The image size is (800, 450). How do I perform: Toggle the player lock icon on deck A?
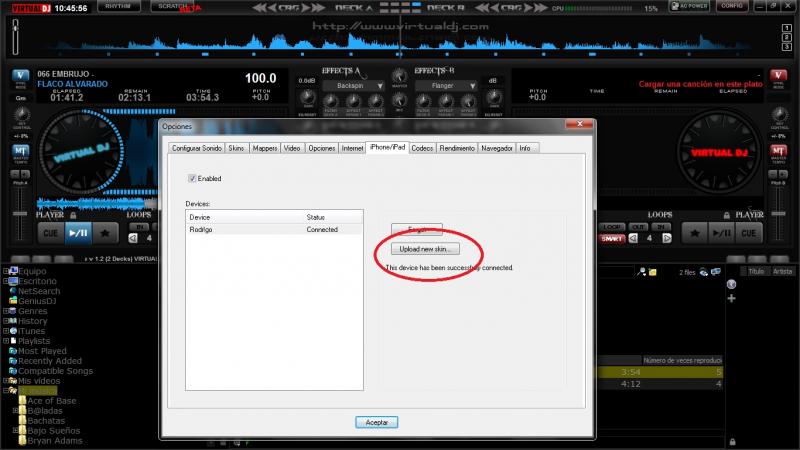pos(73,215)
